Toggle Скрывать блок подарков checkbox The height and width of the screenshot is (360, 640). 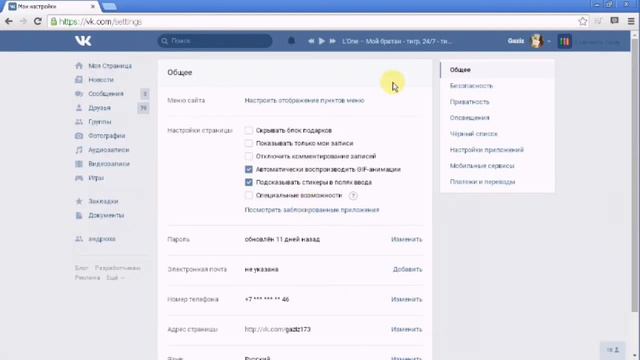click(x=249, y=130)
